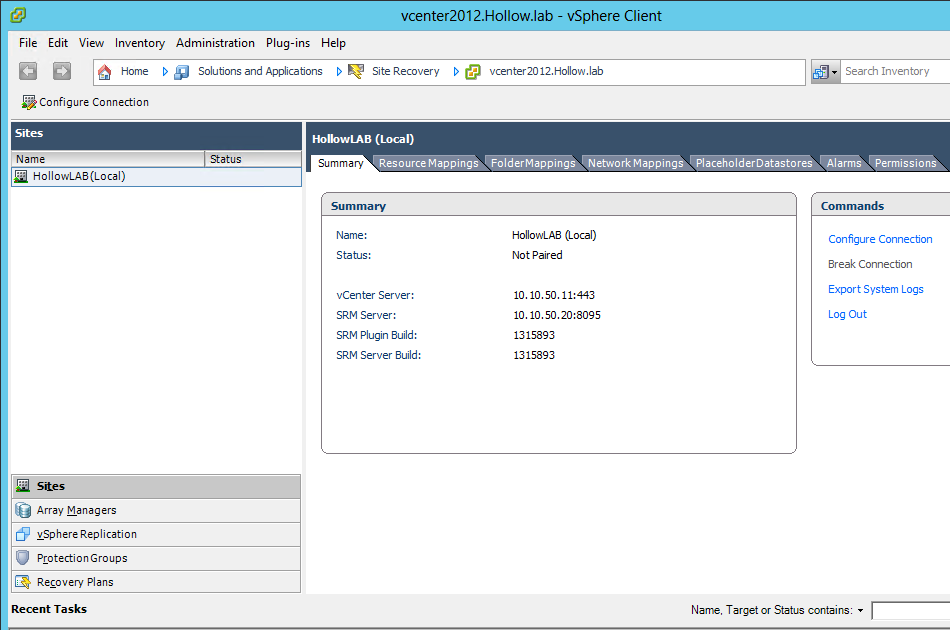
Task: Open Protection Groups in the sidebar
Action: pyautogui.click(x=81, y=558)
